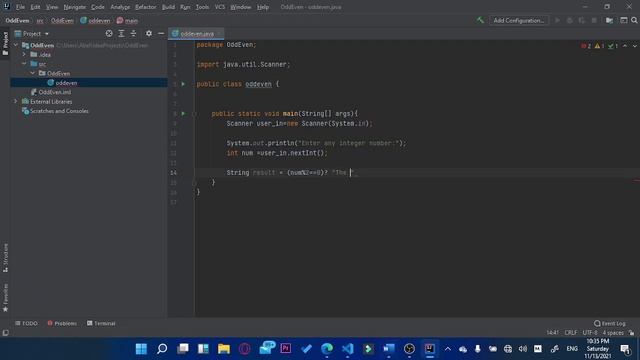Open the TODO tool window
Screen dimensions: 640x360
coord(27,323)
